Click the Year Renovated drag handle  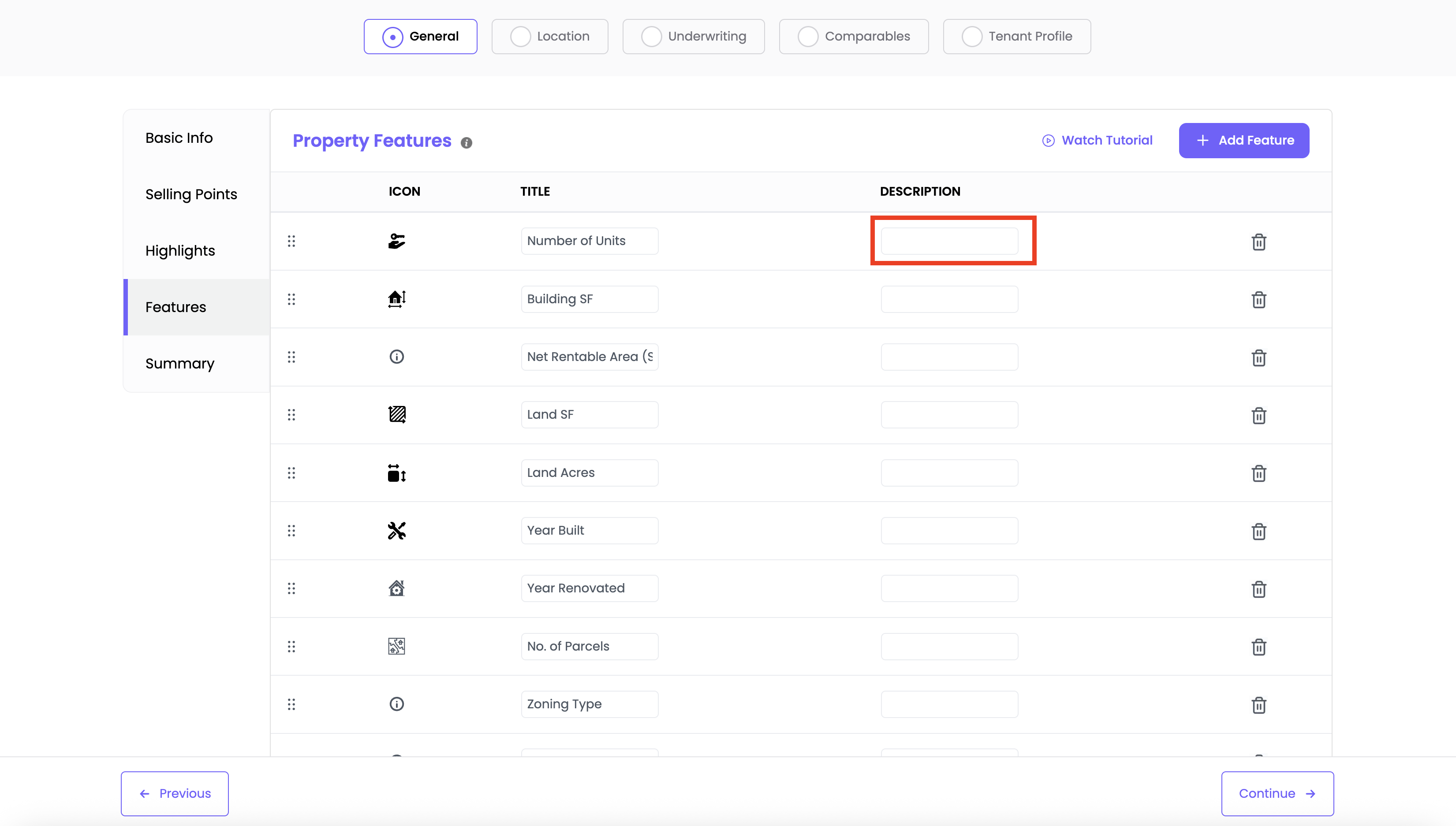click(291, 588)
